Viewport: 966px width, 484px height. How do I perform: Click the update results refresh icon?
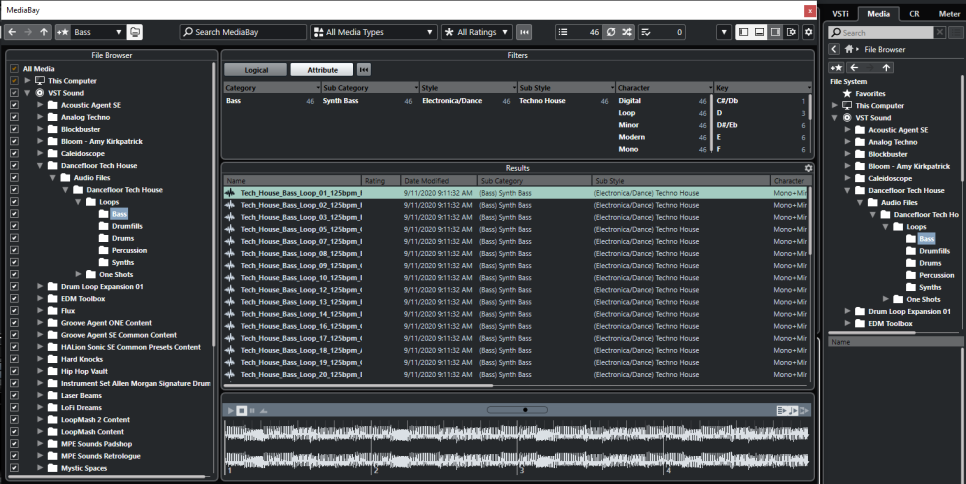point(611,32)
